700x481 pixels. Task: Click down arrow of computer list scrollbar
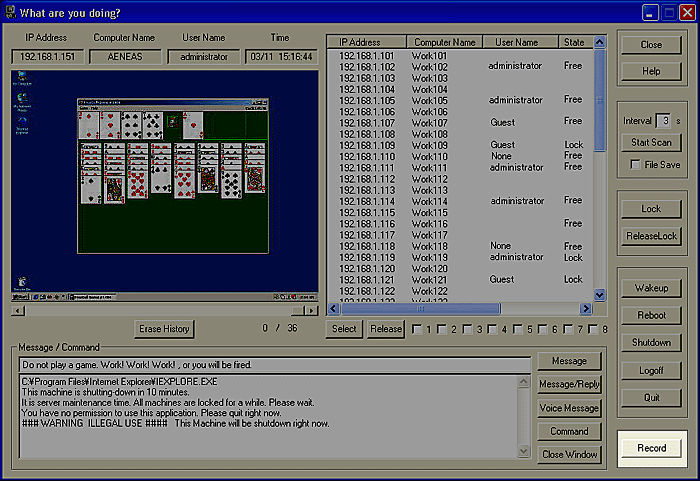coord(600,295)
